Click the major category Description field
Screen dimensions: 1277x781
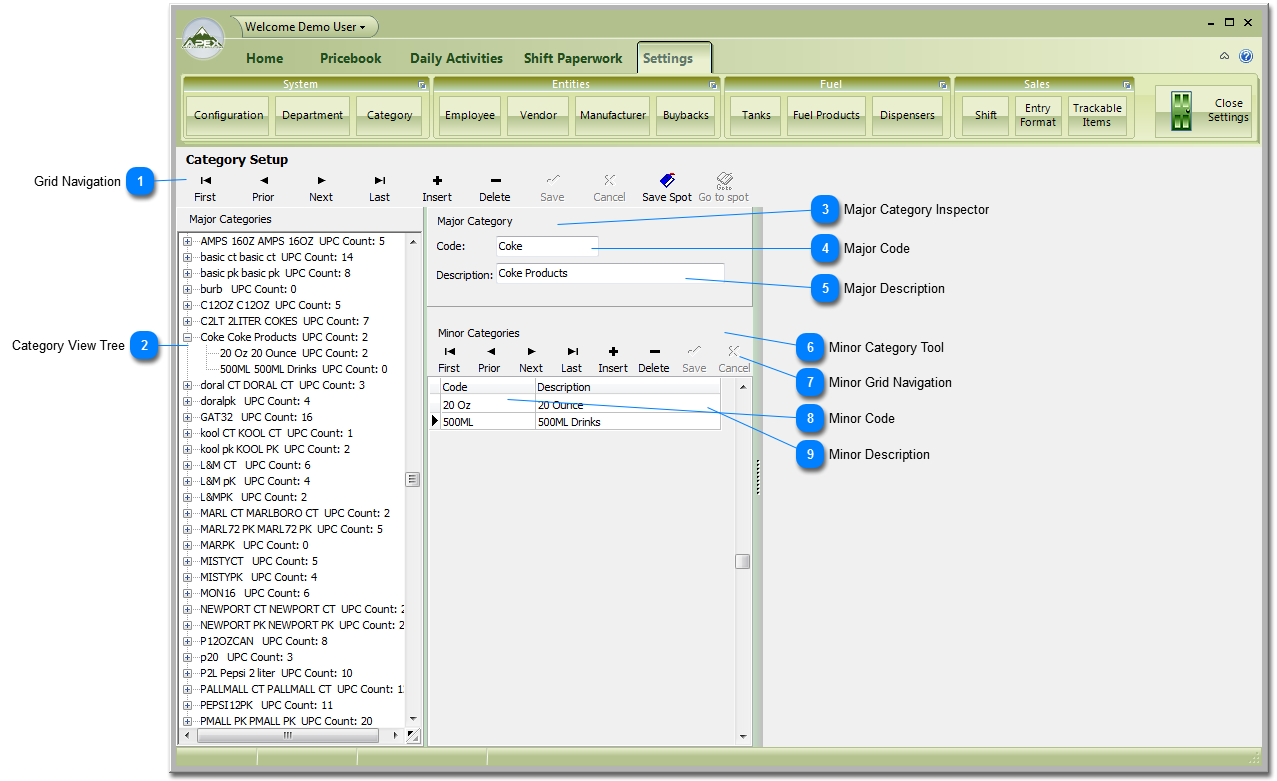pyautogui.click(x=610, y=273)
